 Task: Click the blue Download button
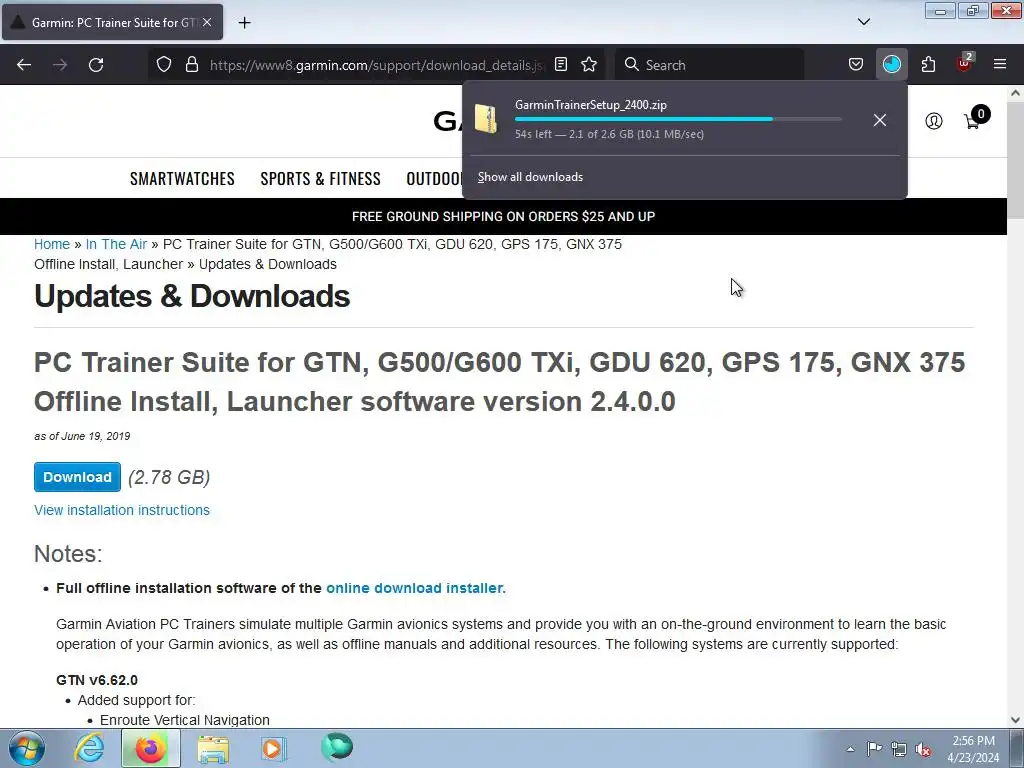(x=77, y=477)
